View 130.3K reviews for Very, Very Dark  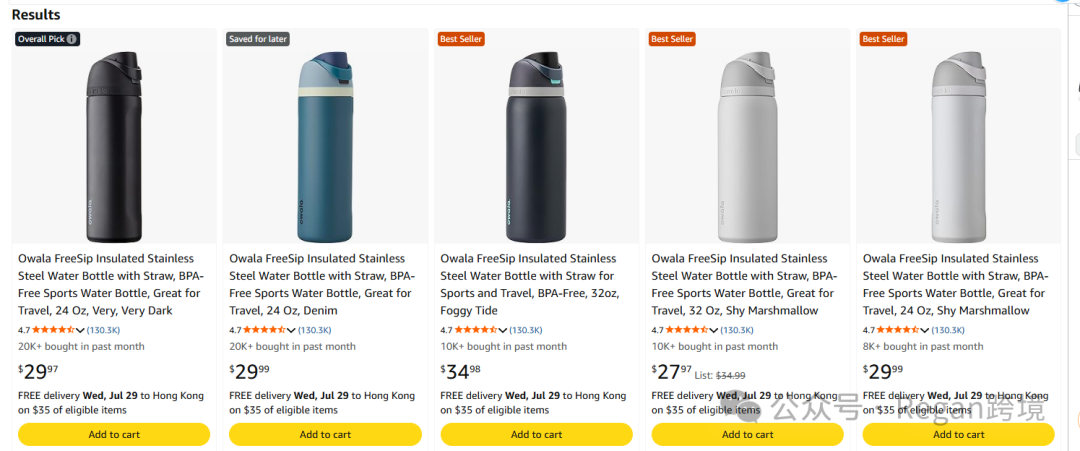pos(103,331)
